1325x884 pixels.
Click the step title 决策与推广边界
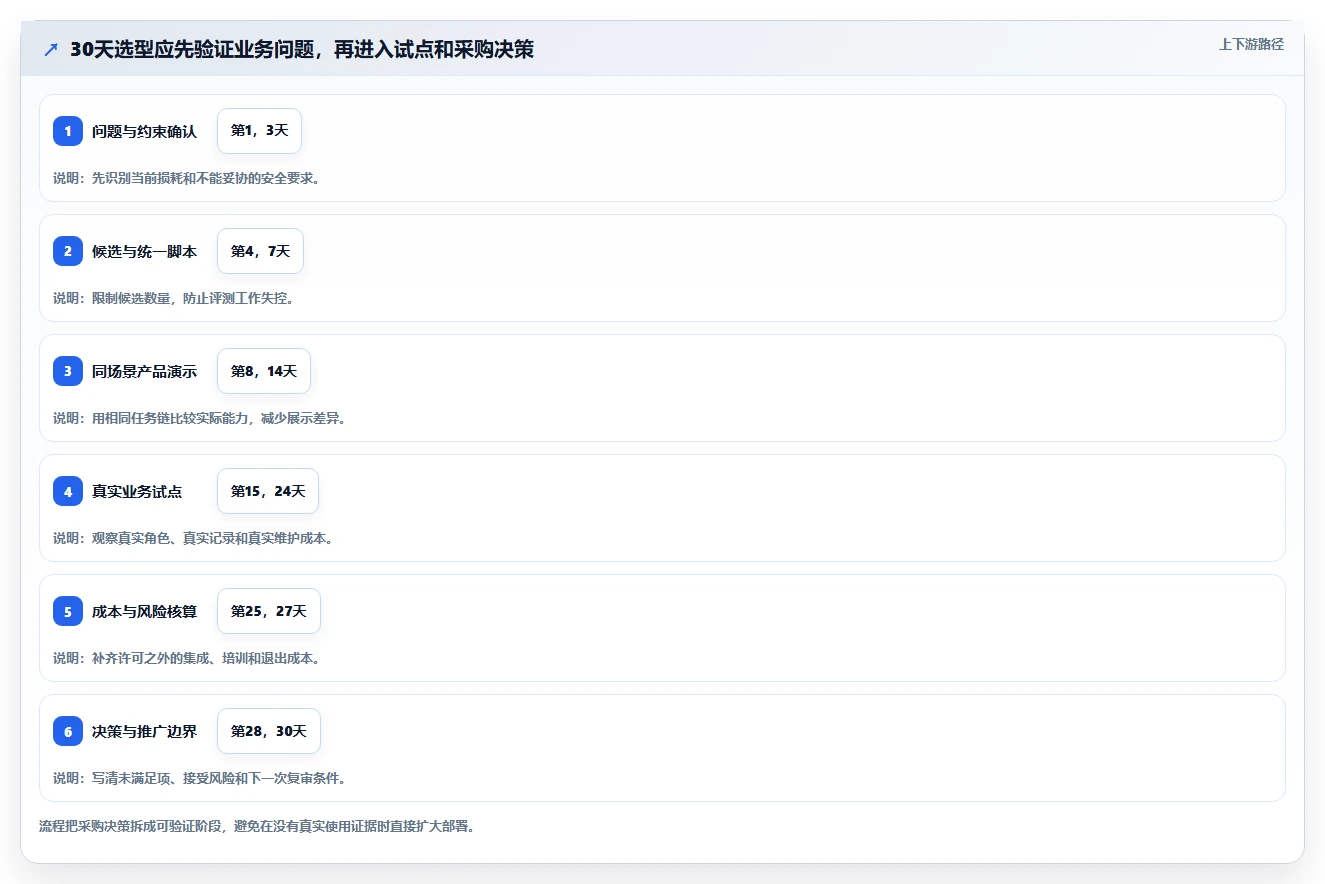(144, 731)
